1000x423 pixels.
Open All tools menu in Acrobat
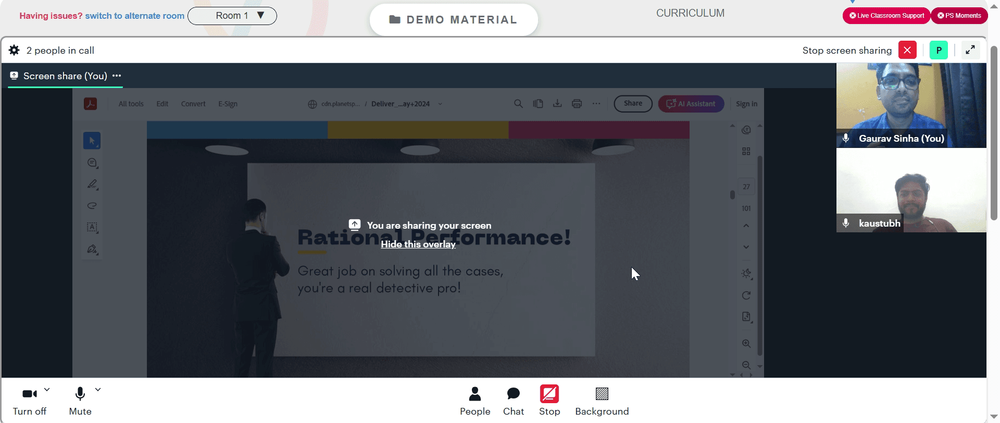tap(131, 104)
